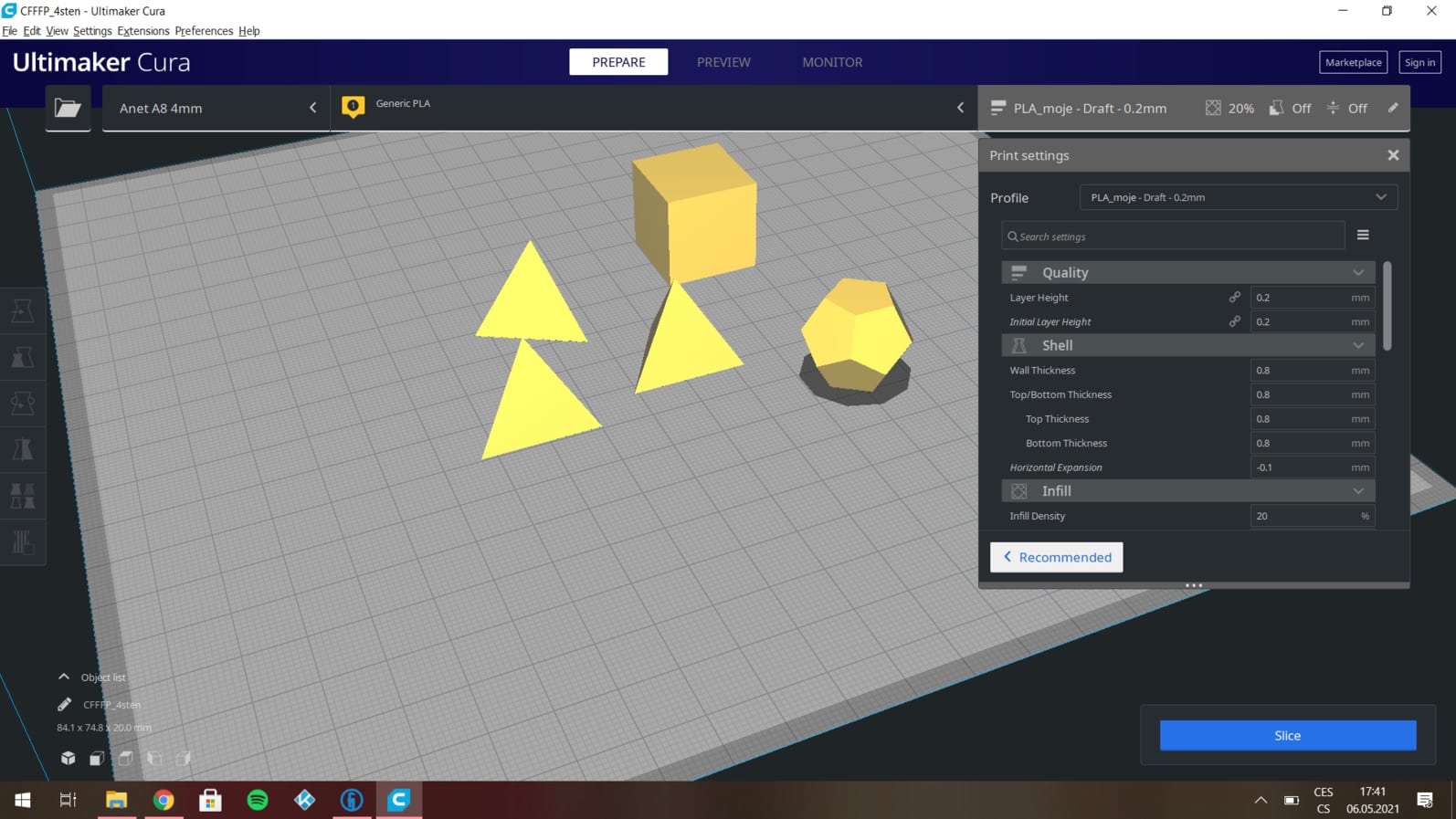
Task: Open the Profile dropdown PLA_moje - Draft
Action: (x=1238, y=197)
